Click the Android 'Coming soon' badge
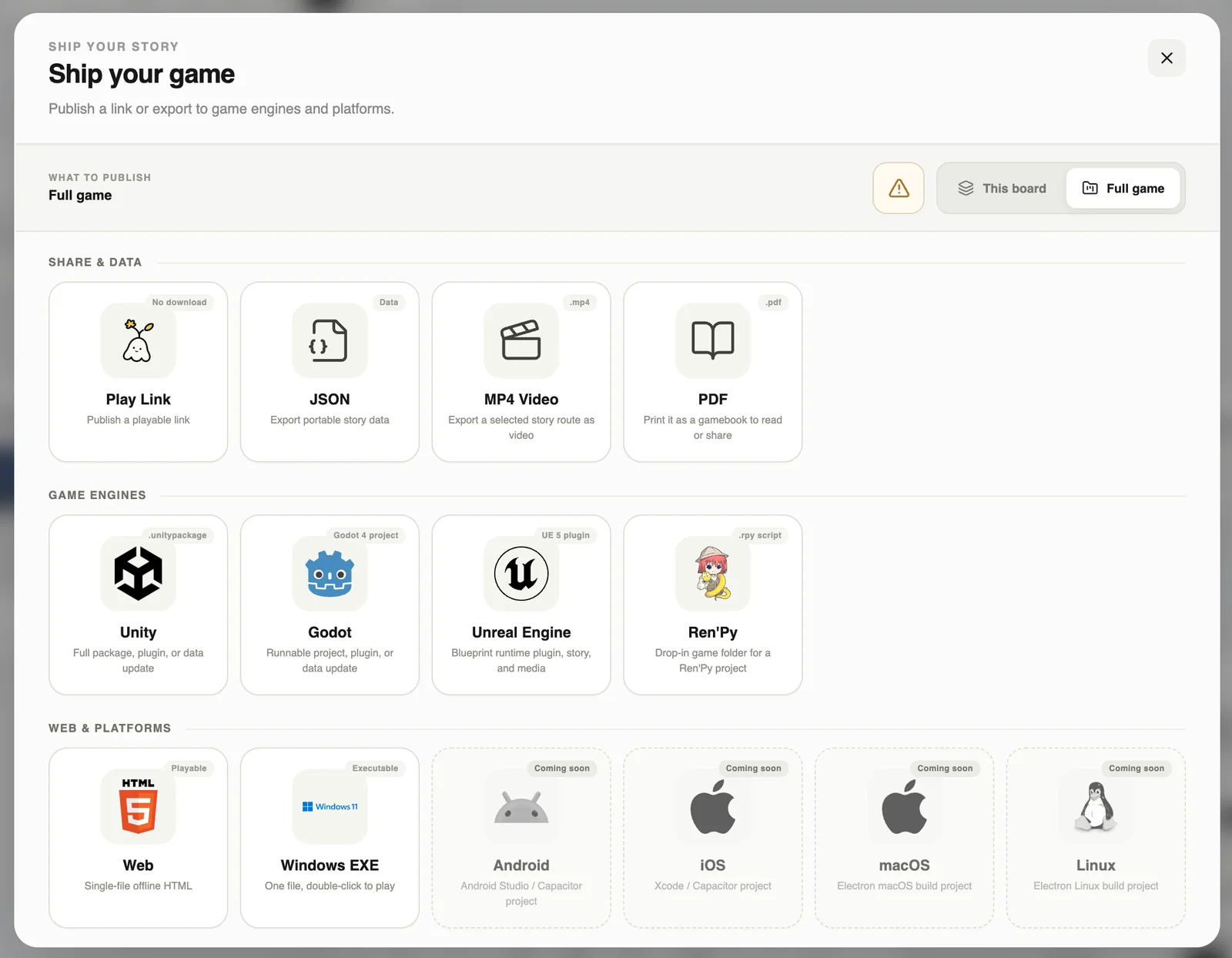1232x958 pixels. [x=562, y=768]
